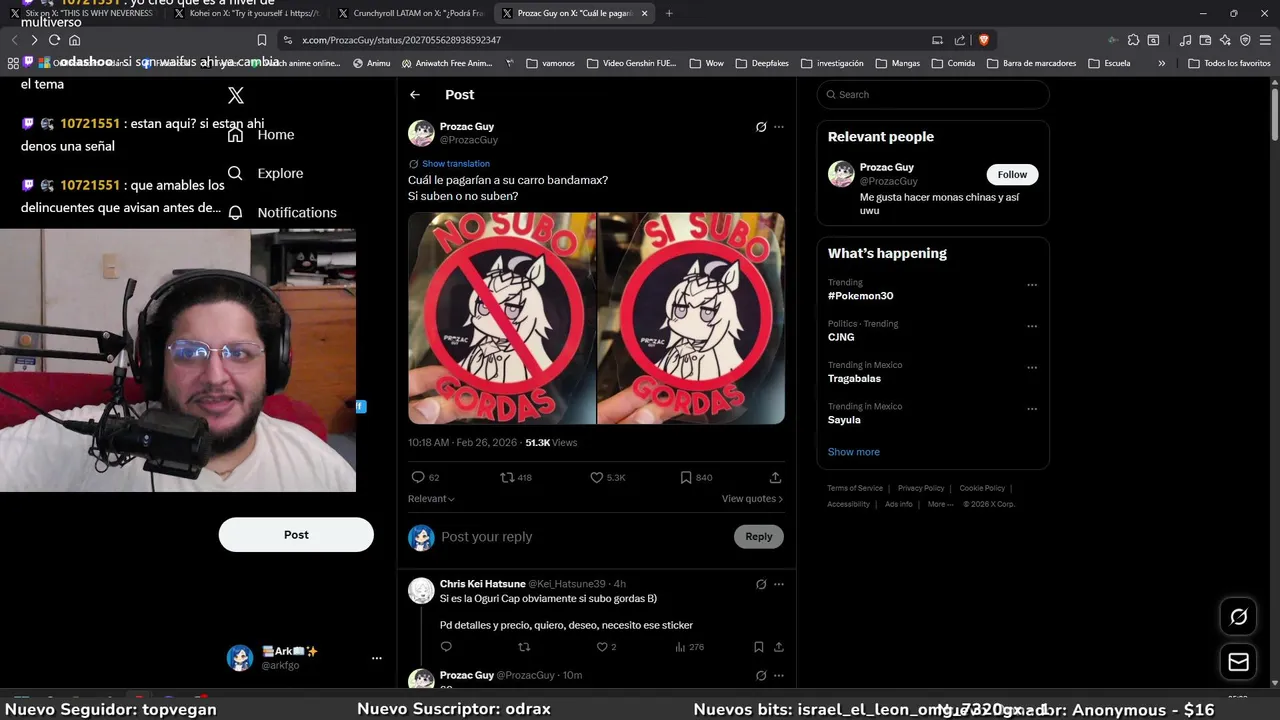Open more options for Sayula trend

pyautogui.click(x=1032, y=408)
